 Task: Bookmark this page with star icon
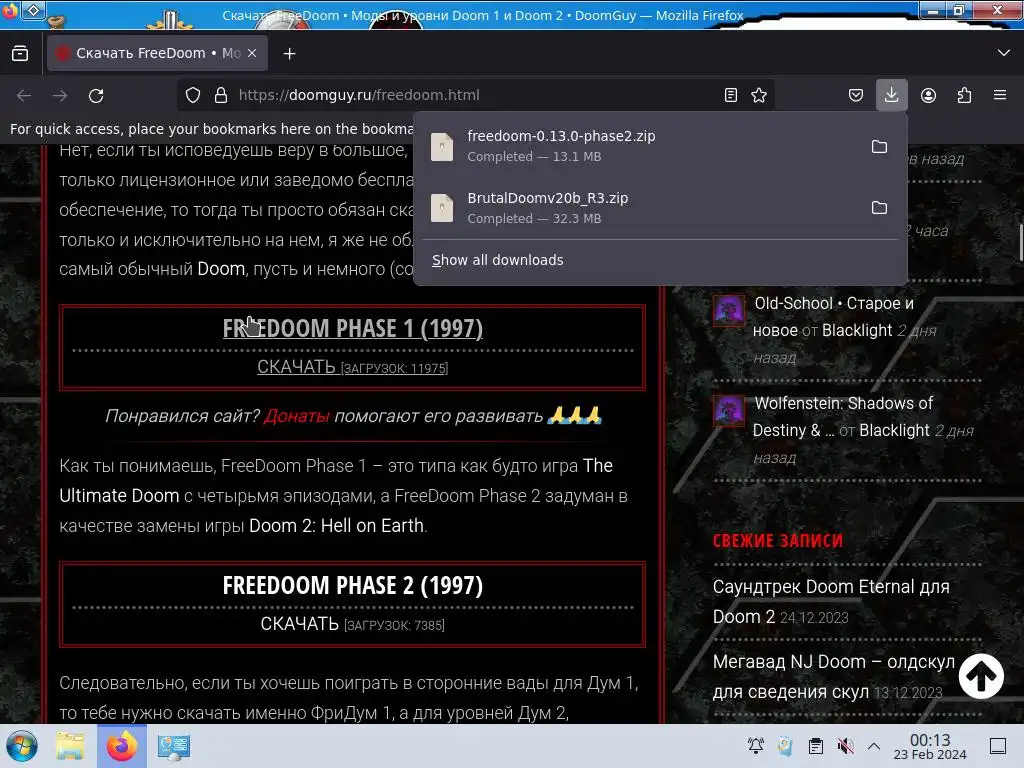[759, 95]
